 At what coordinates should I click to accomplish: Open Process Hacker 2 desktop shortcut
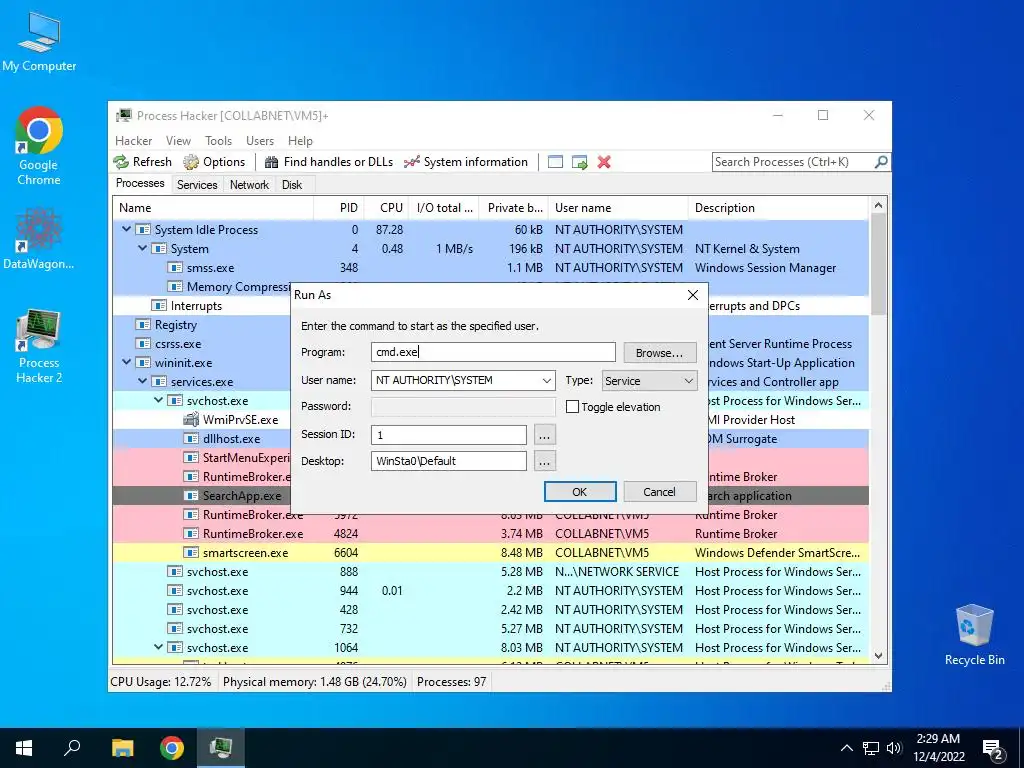(39, 346)
